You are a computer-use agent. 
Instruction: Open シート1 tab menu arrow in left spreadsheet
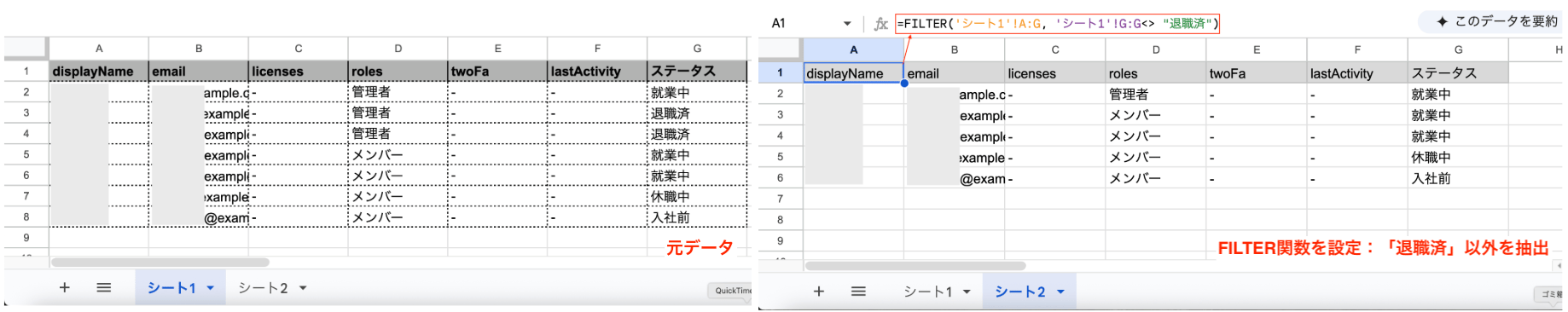[x=210, y=288]
